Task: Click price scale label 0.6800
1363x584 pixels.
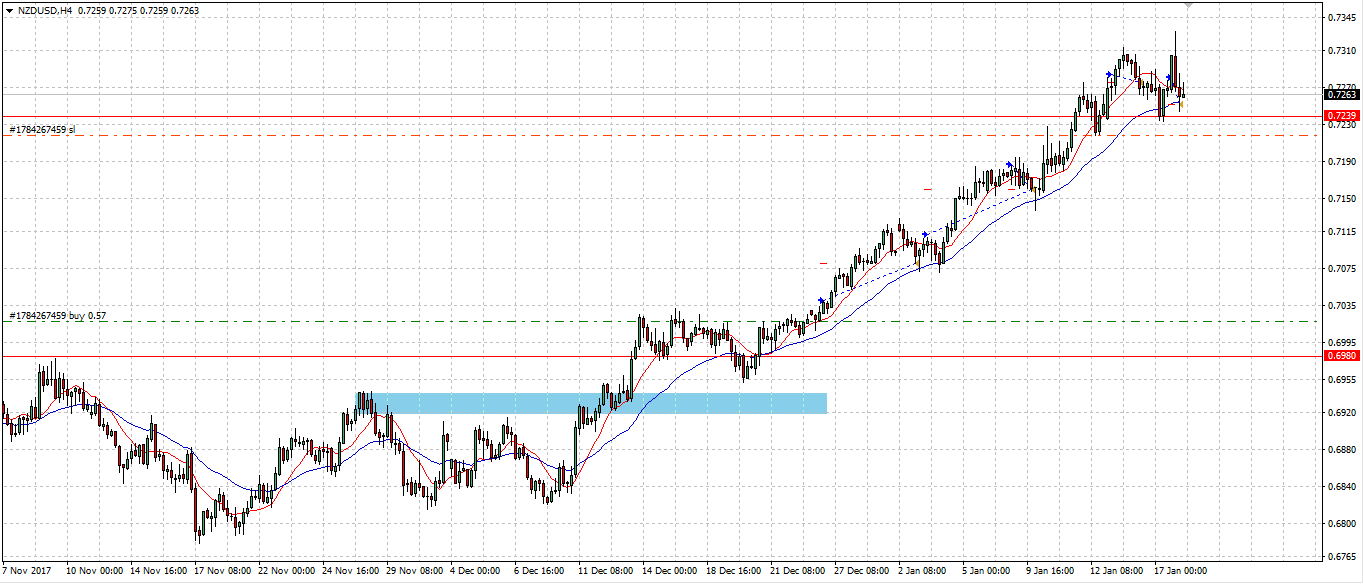Action: point(1342,524)
